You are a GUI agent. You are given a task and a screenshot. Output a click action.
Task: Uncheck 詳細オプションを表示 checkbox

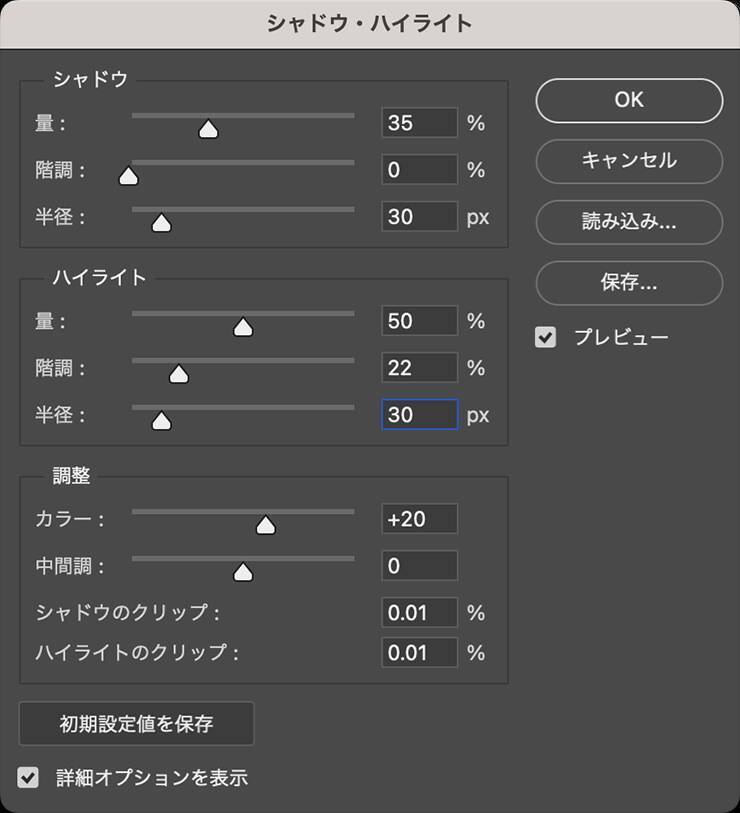[29, 777]
